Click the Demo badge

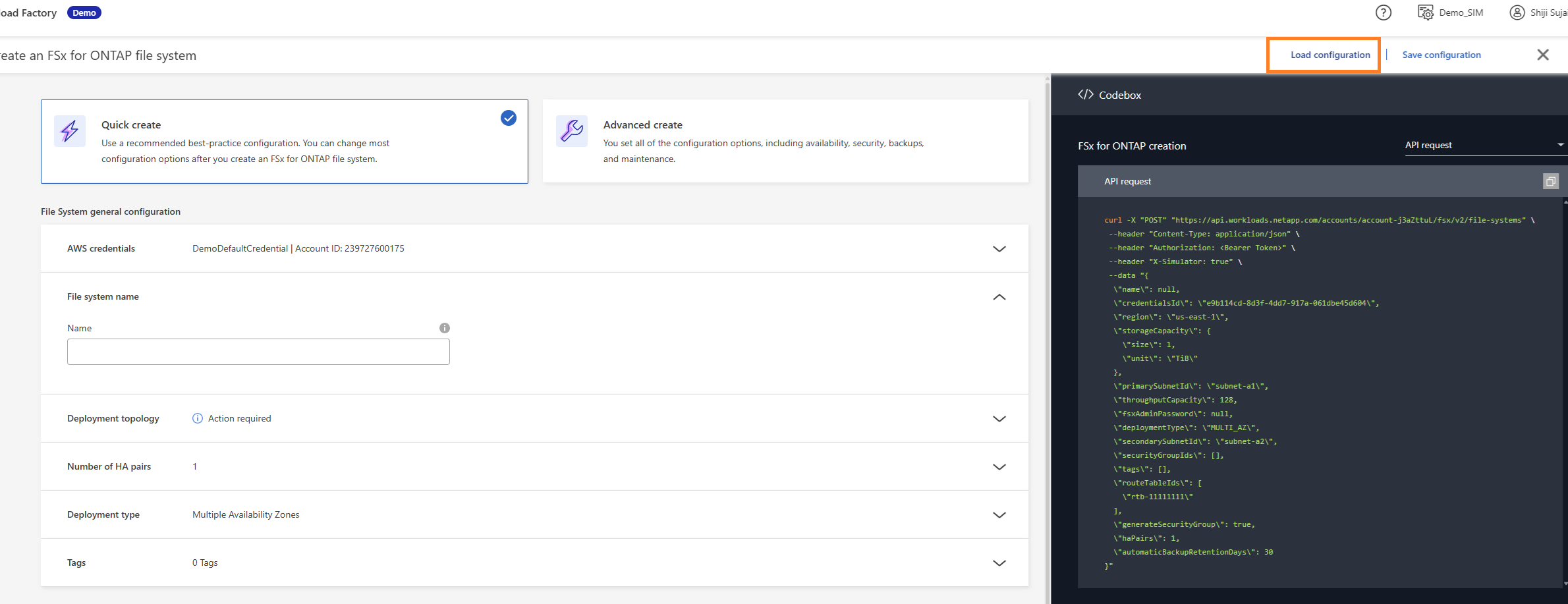point(84,13)
